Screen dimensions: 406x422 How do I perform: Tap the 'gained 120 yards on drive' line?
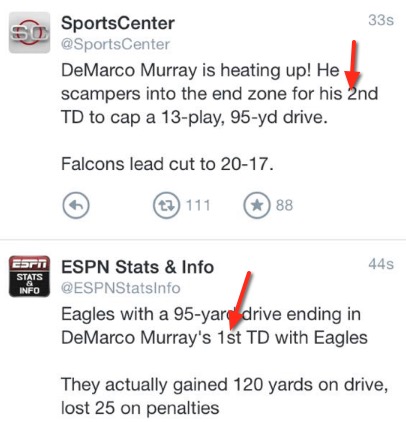(x=225, y=385)
